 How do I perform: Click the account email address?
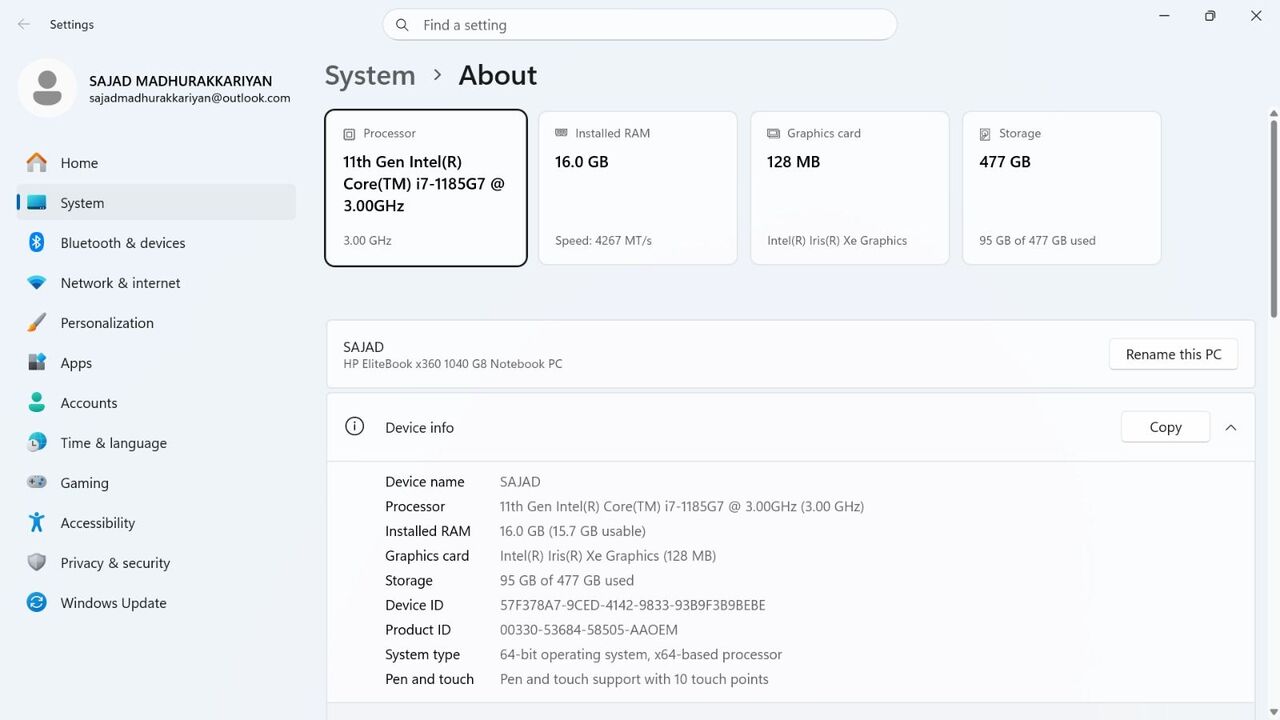(190, 98)
